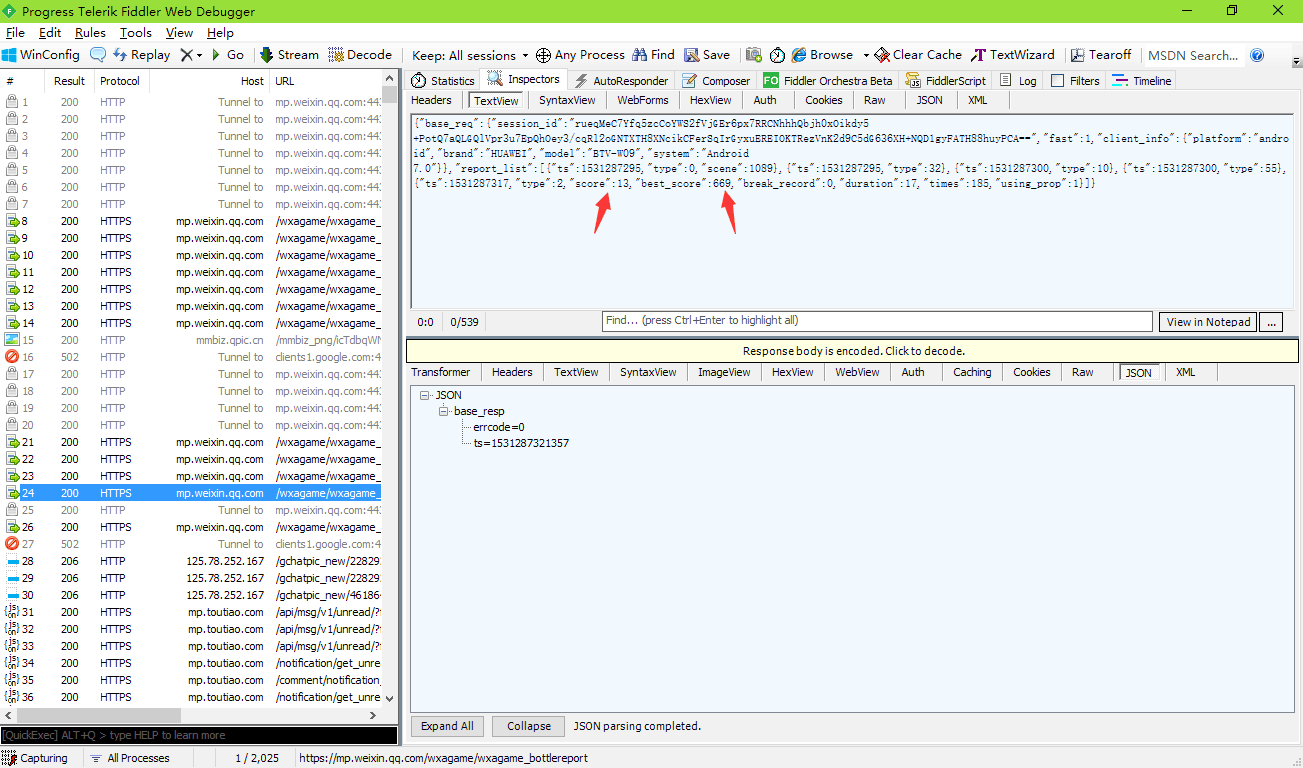Open the Rules menu
The image size is (1303, 768).
click(90, 33)
